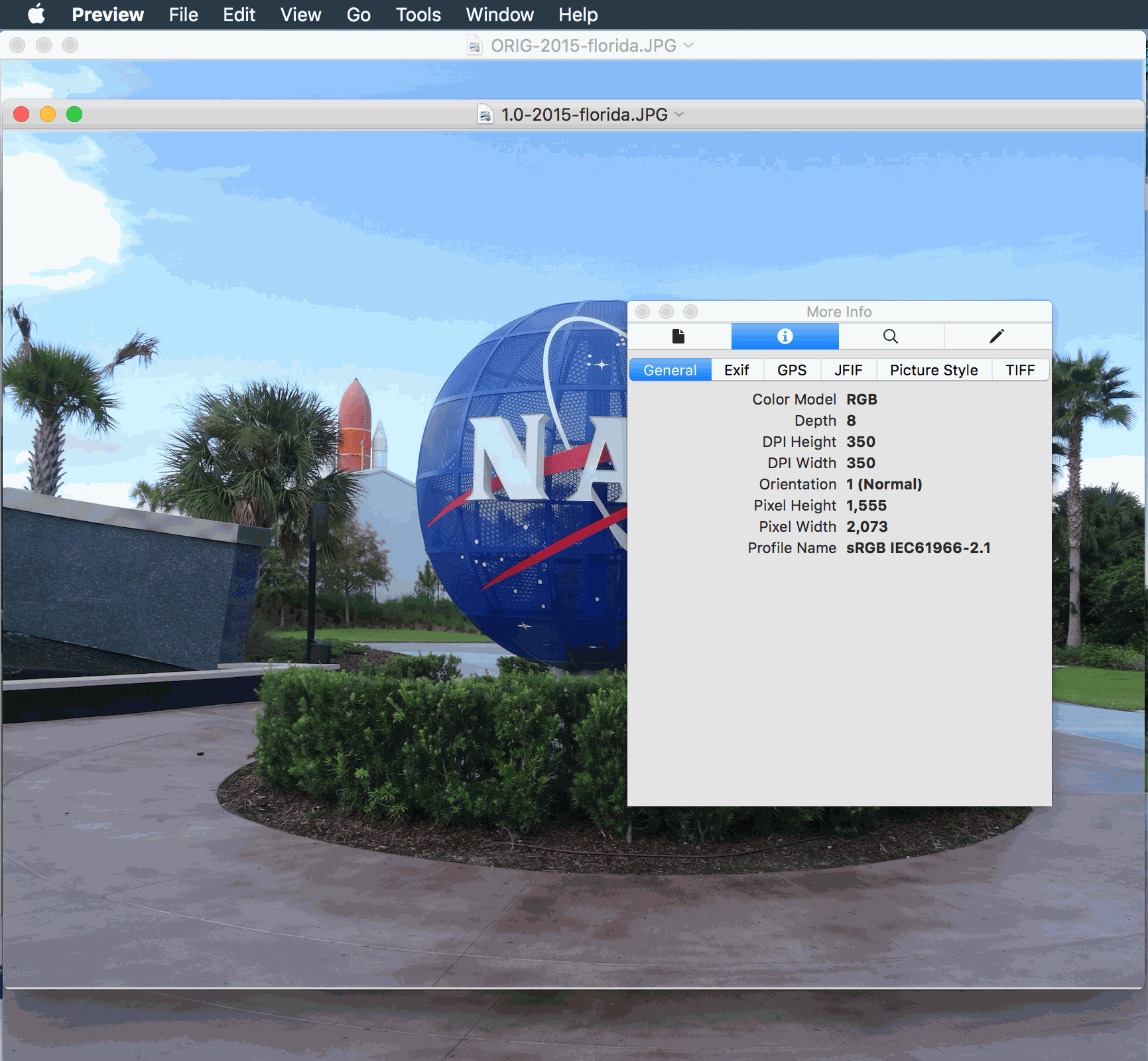Switch to the General metadata tab

point(670,370)
